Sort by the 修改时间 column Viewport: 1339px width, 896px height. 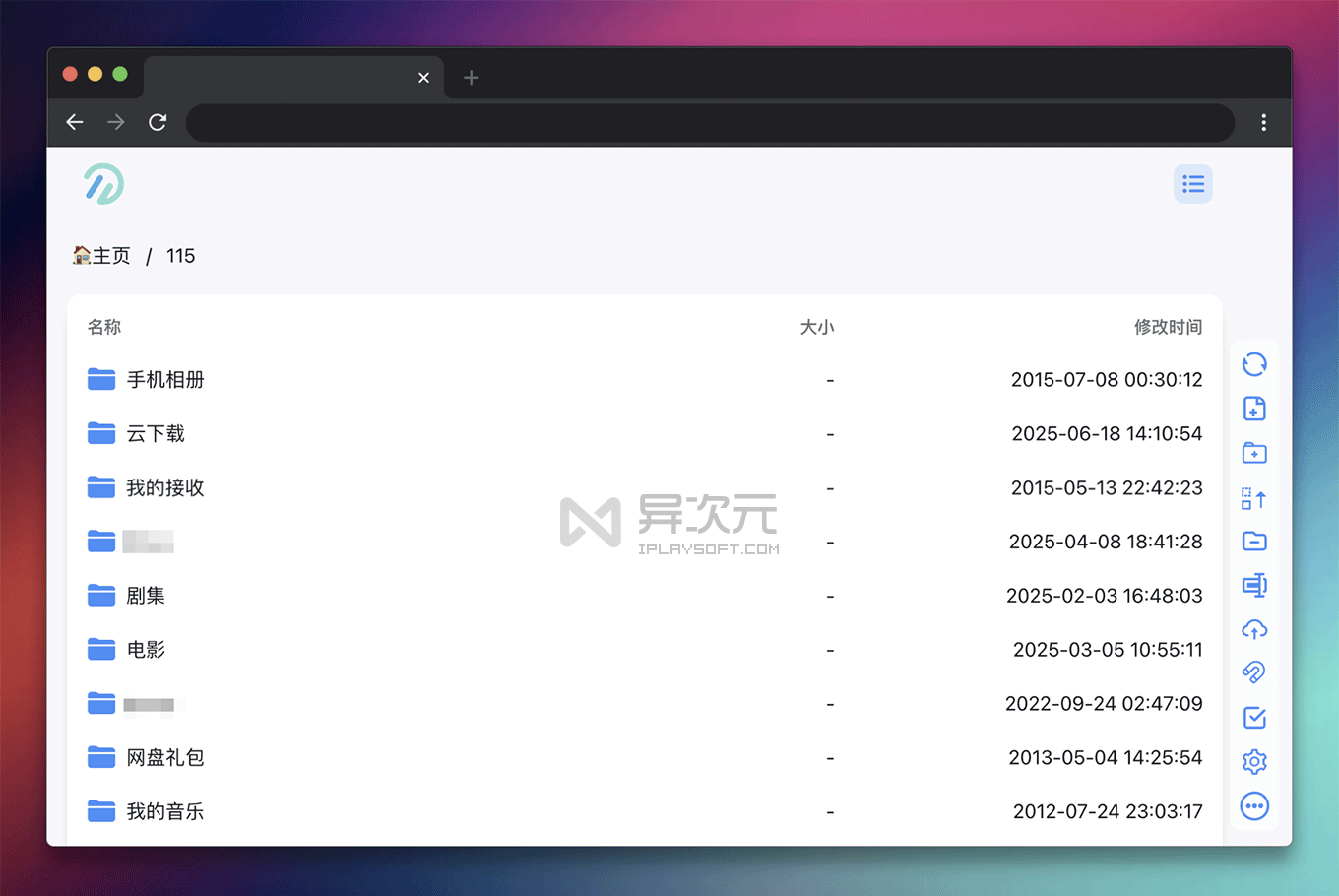[1168, 326]
